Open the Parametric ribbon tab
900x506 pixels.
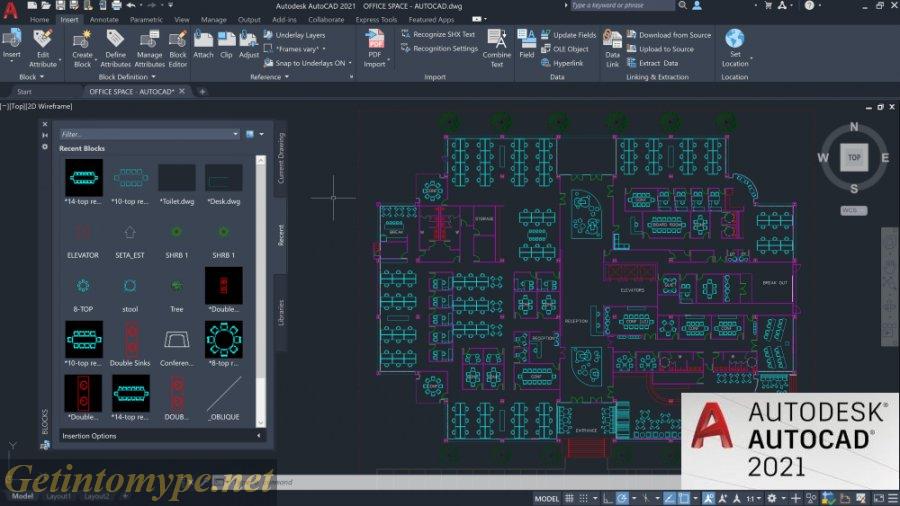(x=146, y=20)
